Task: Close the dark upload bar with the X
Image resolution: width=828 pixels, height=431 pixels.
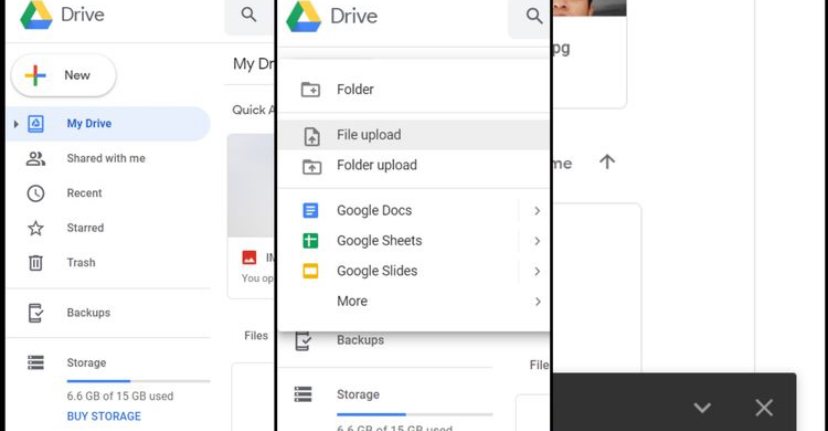Action: tap(764, 407)
